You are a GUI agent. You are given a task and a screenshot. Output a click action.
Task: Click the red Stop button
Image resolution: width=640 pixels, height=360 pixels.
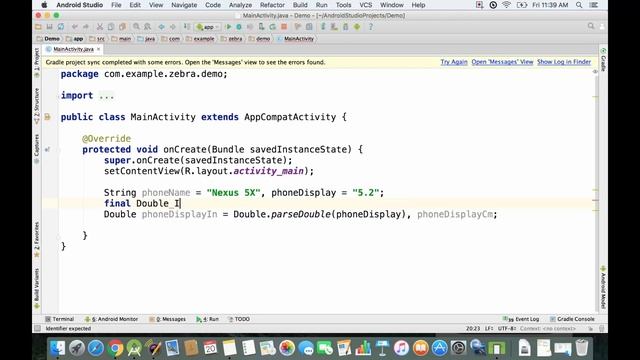[284, 27]
